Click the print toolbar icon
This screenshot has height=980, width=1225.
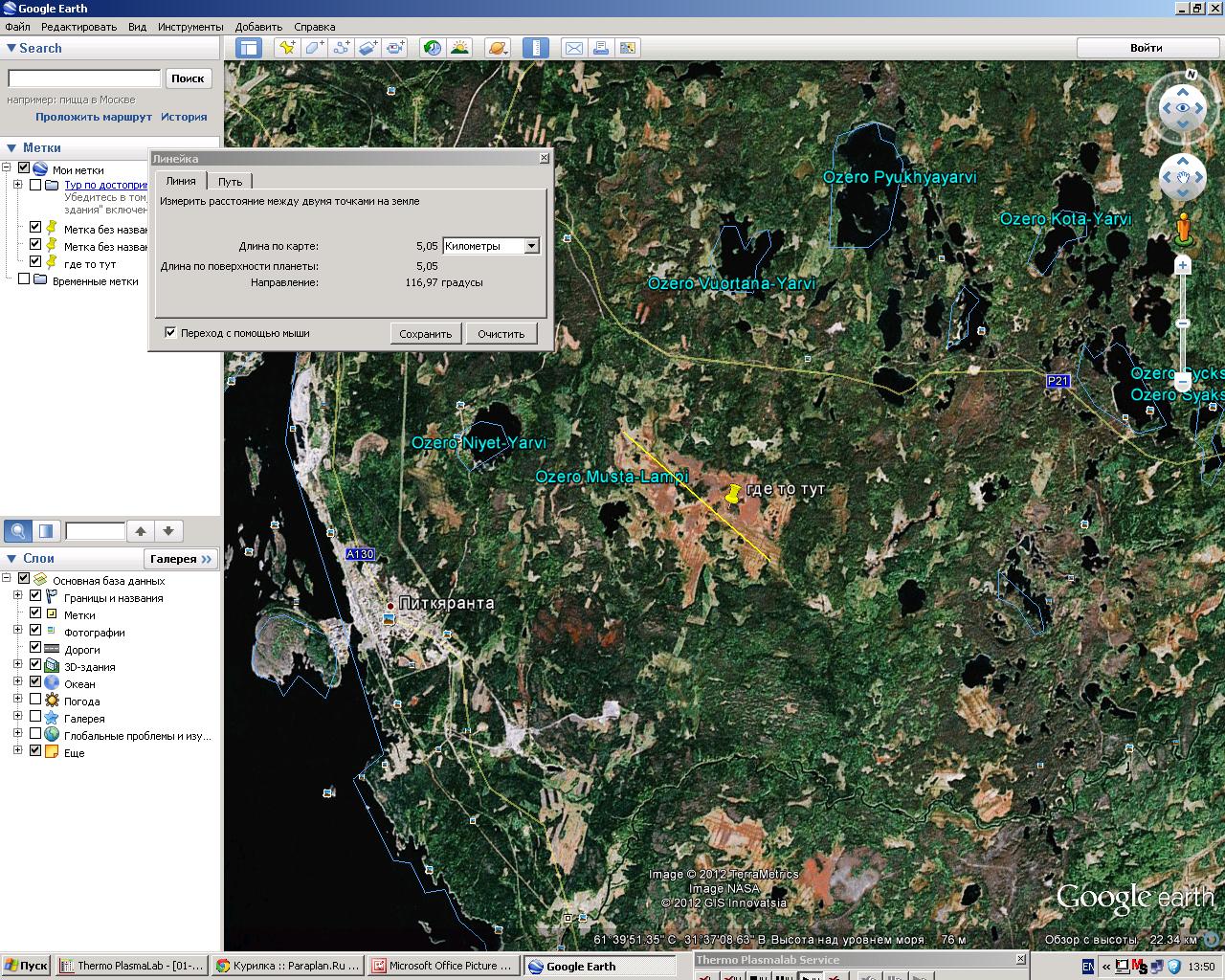(601, 48)
